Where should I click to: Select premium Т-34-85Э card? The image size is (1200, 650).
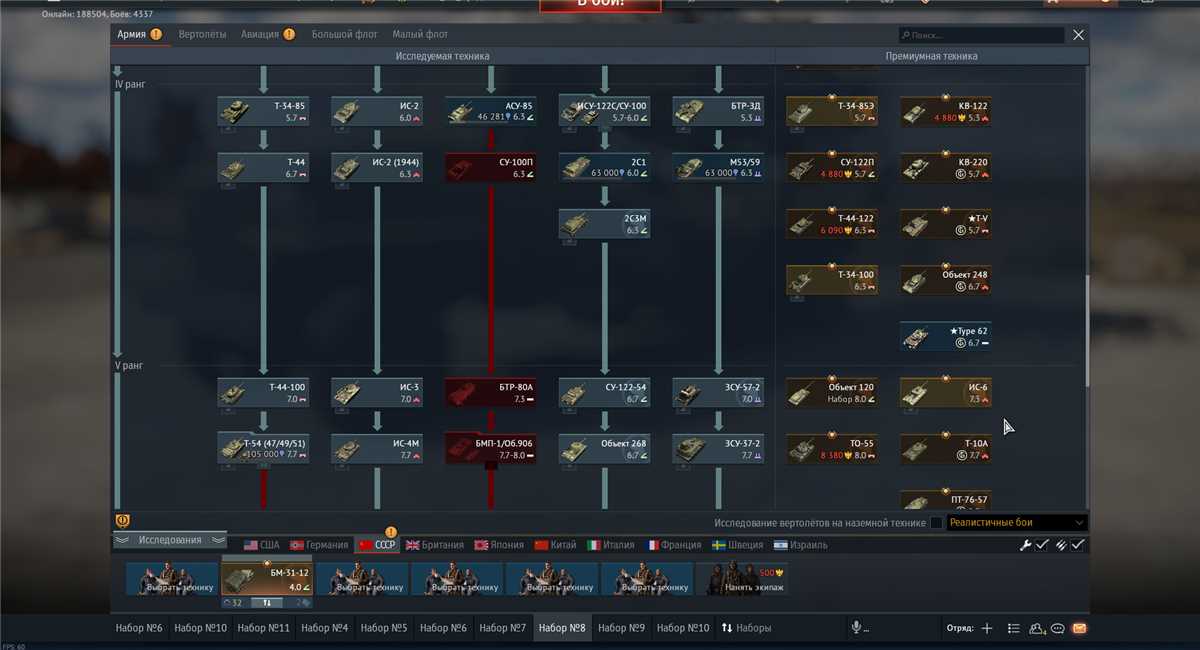coord(832,111)
